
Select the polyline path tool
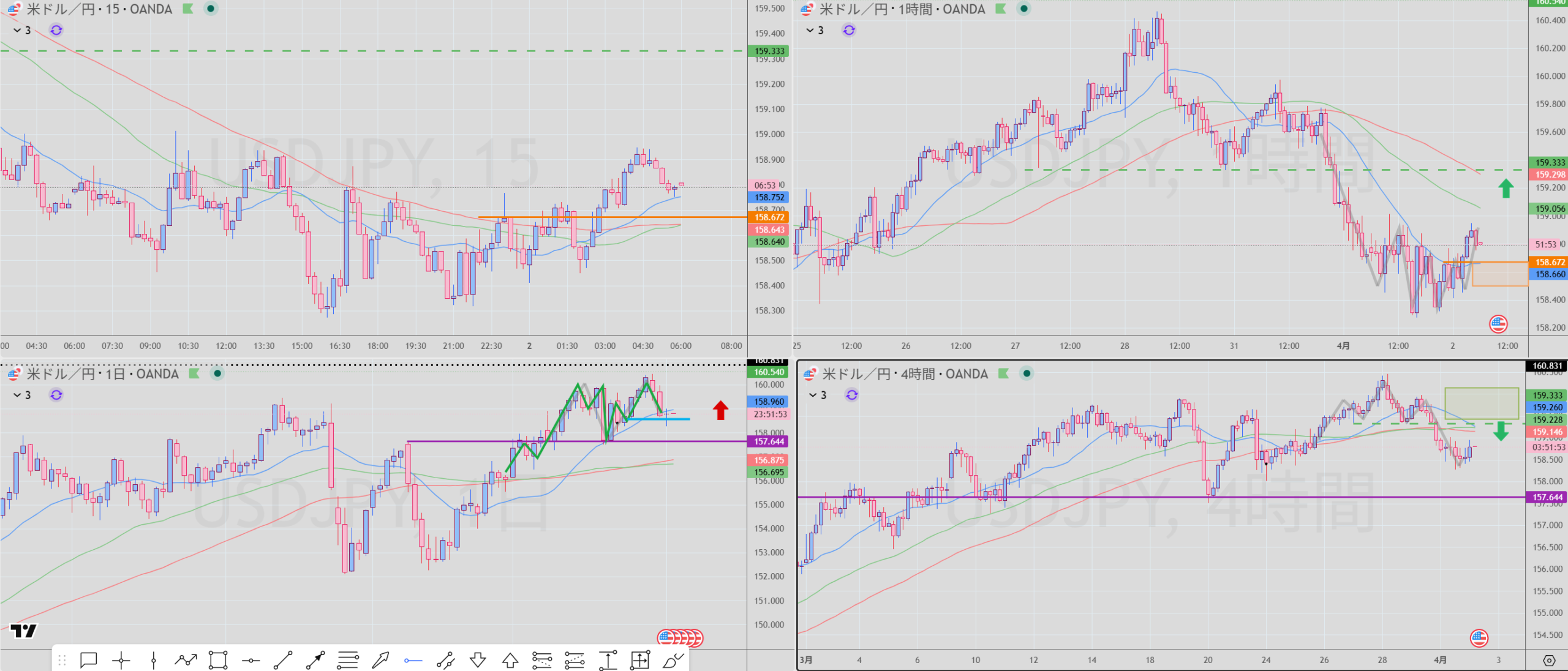pos(186,660)
